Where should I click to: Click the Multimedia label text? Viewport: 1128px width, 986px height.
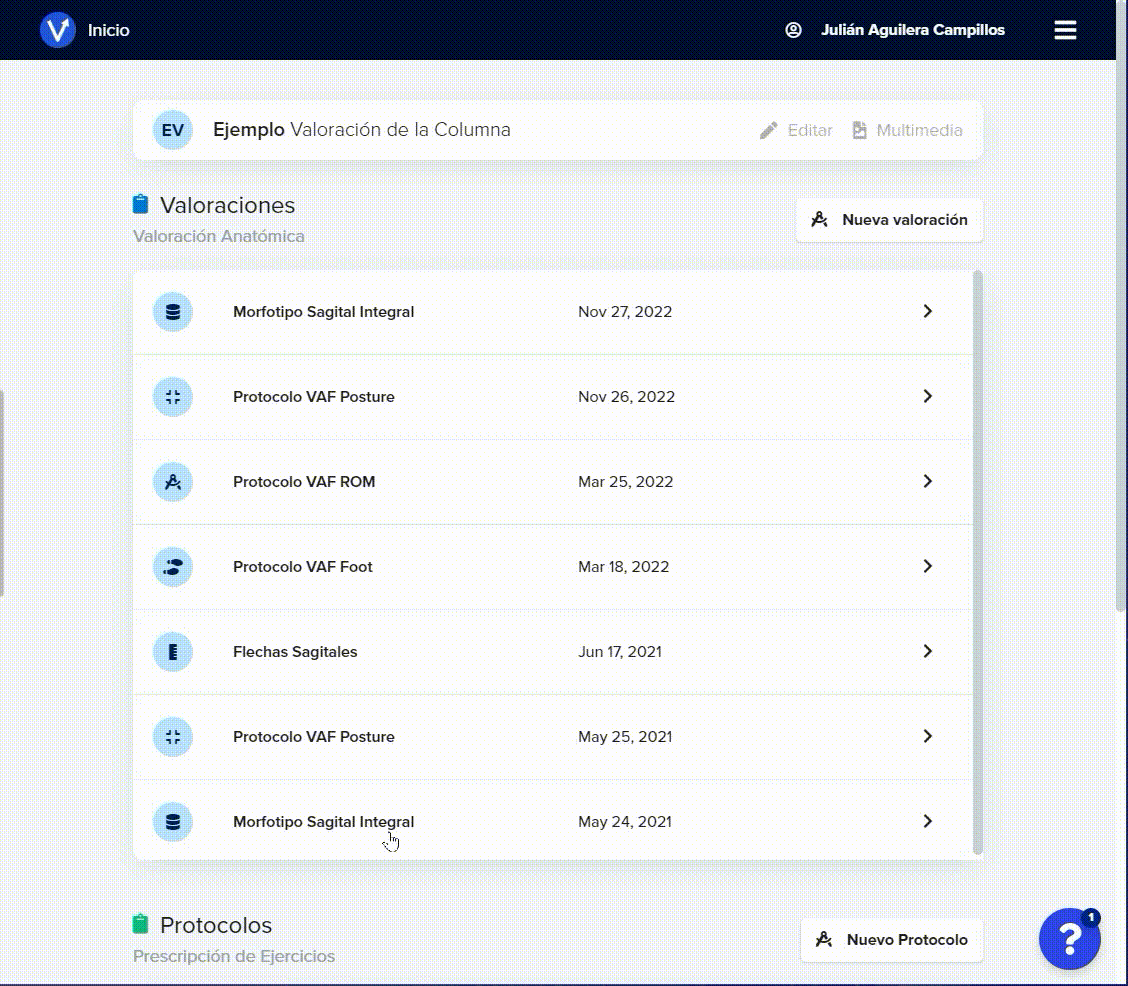coord(919,130)
